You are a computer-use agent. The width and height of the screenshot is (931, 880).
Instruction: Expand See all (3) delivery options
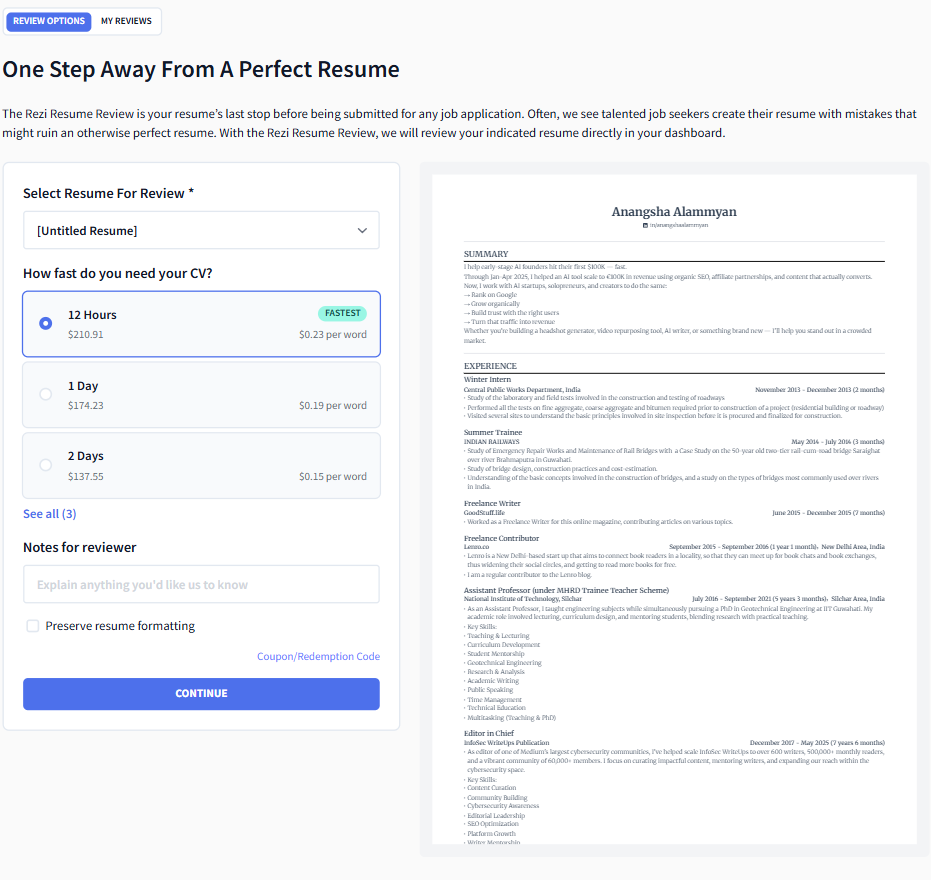50,514
